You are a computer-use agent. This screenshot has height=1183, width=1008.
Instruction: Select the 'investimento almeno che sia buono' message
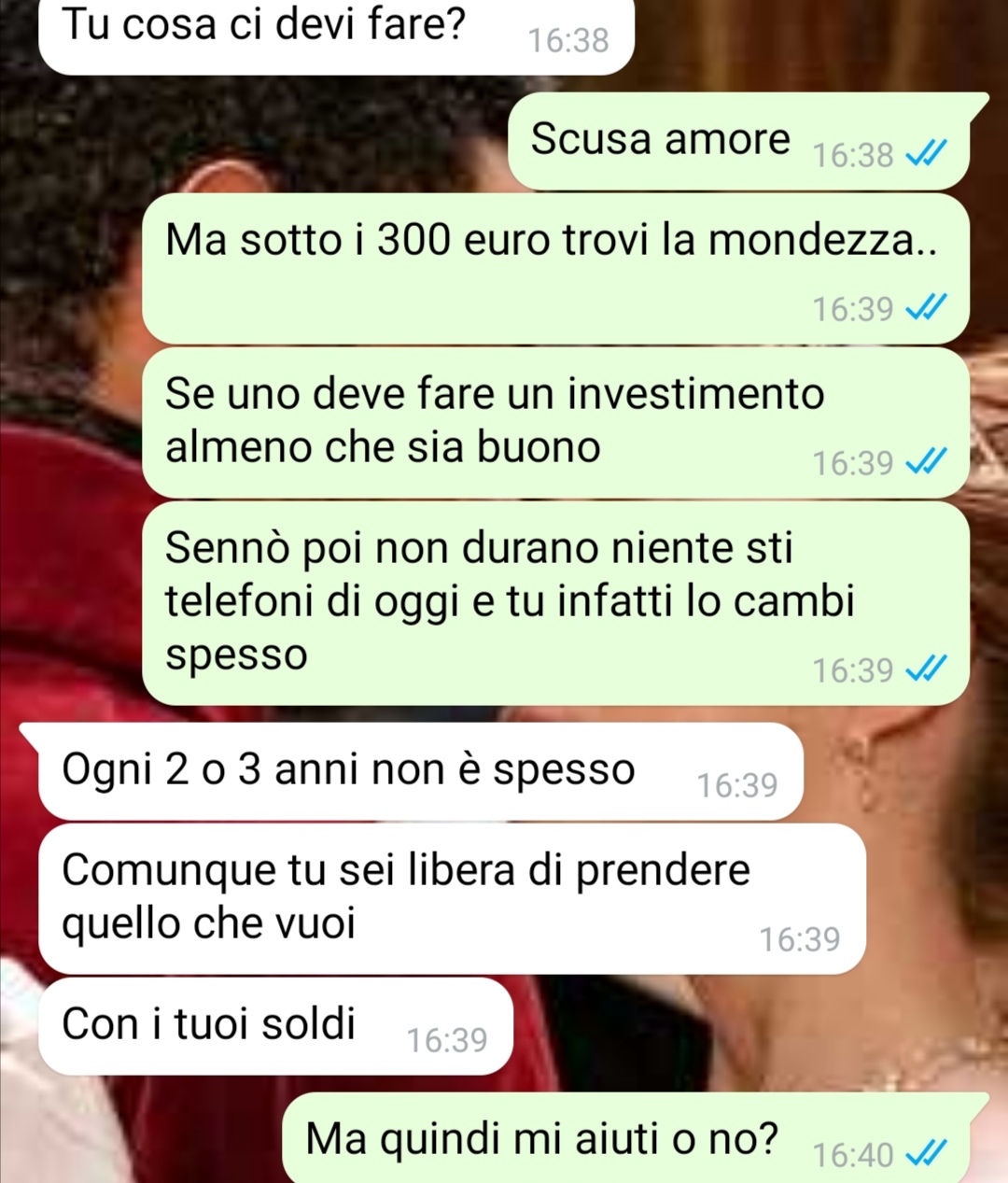pyautogui.click(x=556, y=423)
